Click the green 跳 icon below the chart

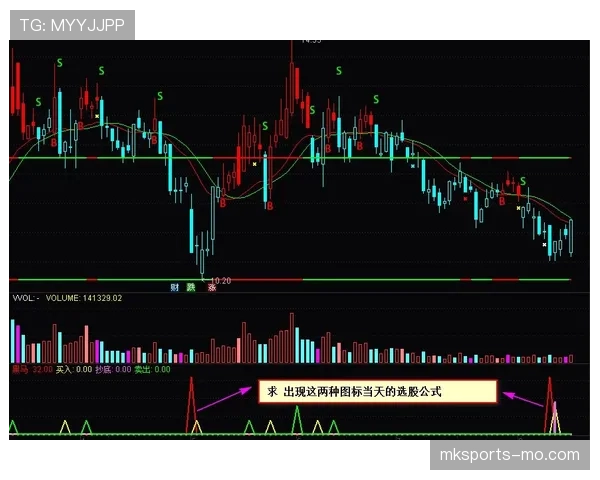click(x=193, y=287)
